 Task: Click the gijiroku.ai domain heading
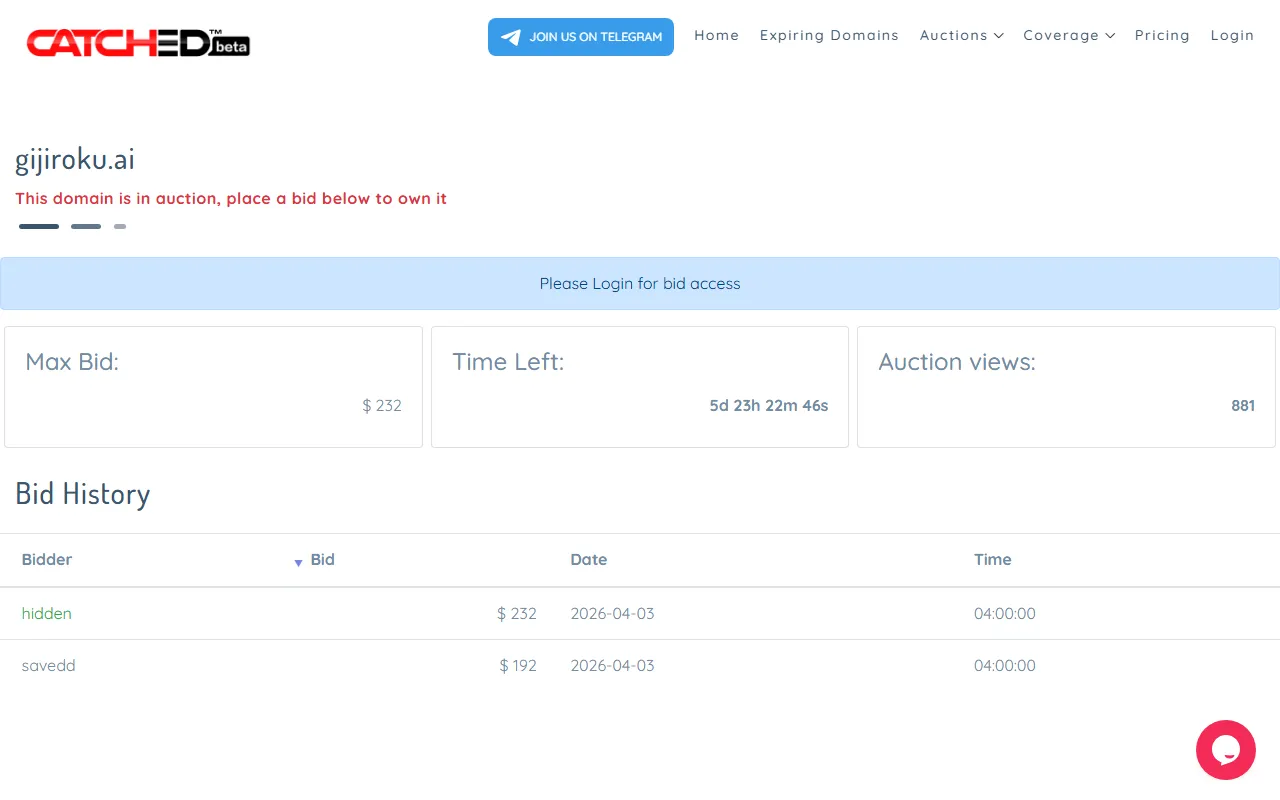(75, 160)
